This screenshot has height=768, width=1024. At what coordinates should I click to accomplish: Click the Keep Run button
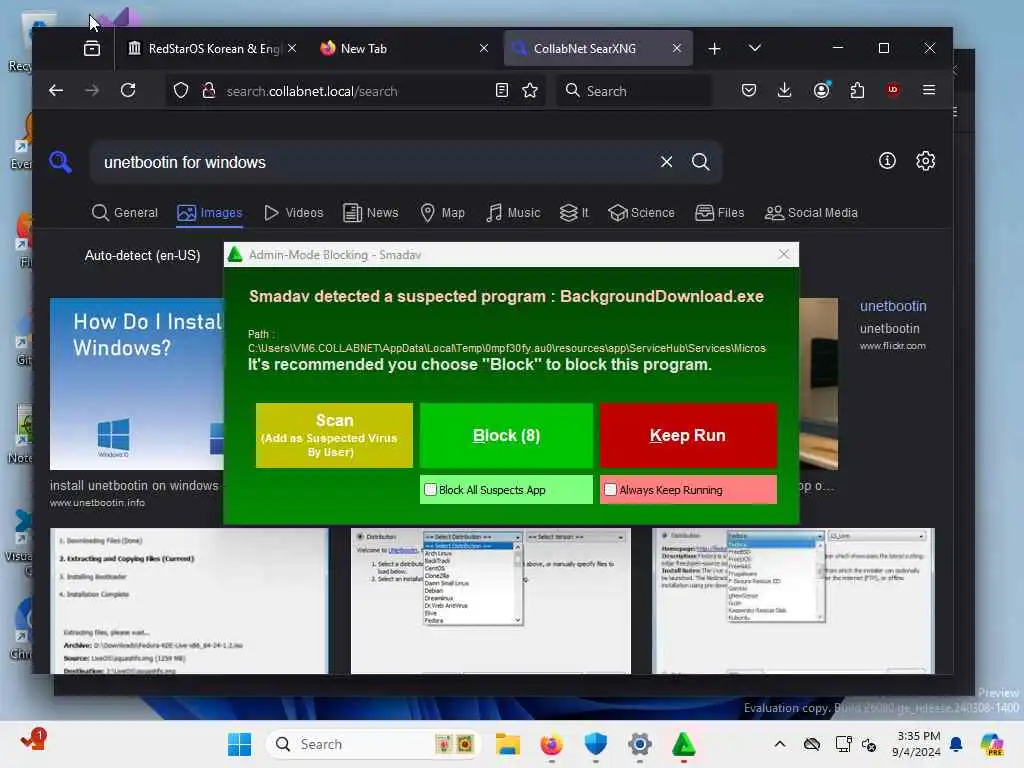[x=688, y=435]
